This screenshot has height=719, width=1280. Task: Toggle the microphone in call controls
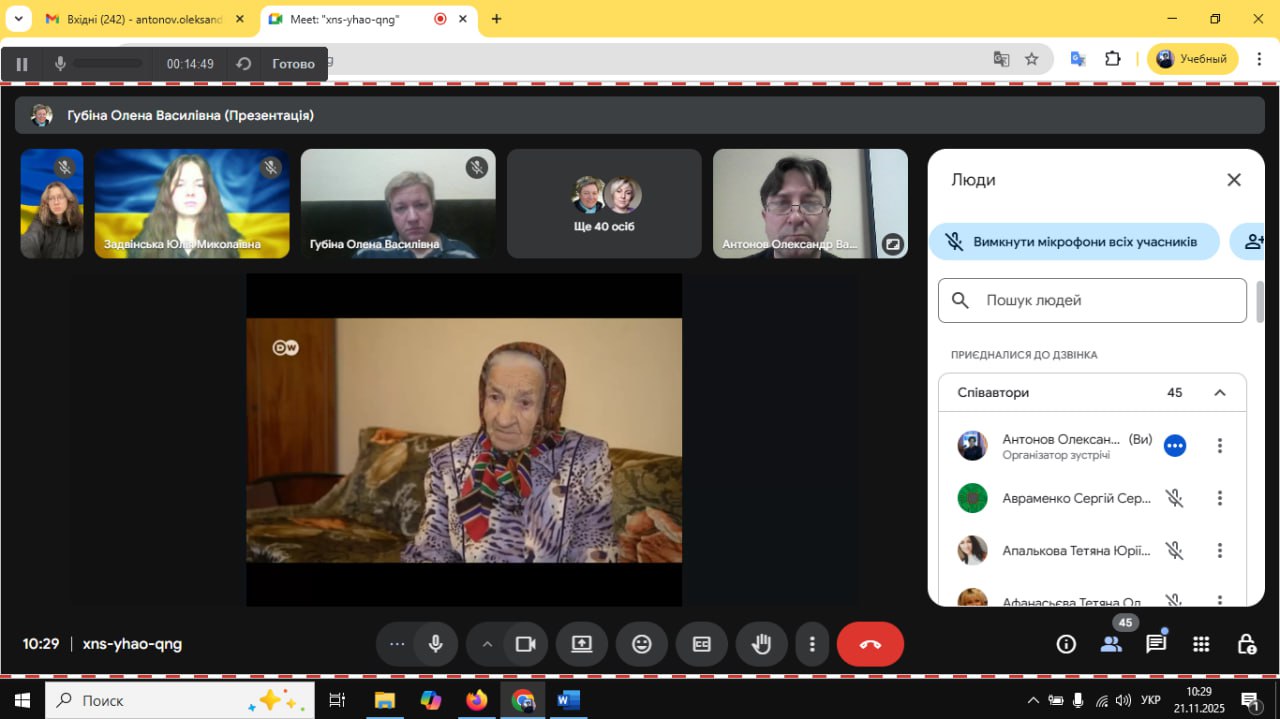(x=435, y=644)
